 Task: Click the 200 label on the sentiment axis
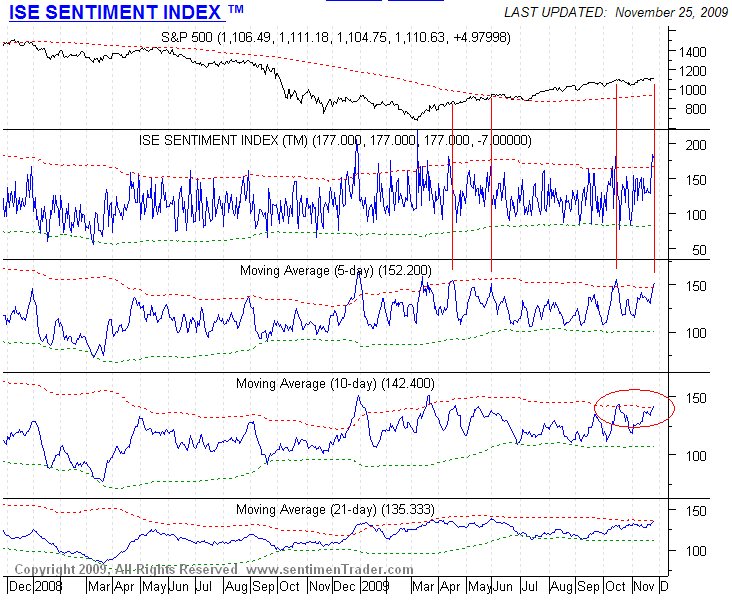696,145
